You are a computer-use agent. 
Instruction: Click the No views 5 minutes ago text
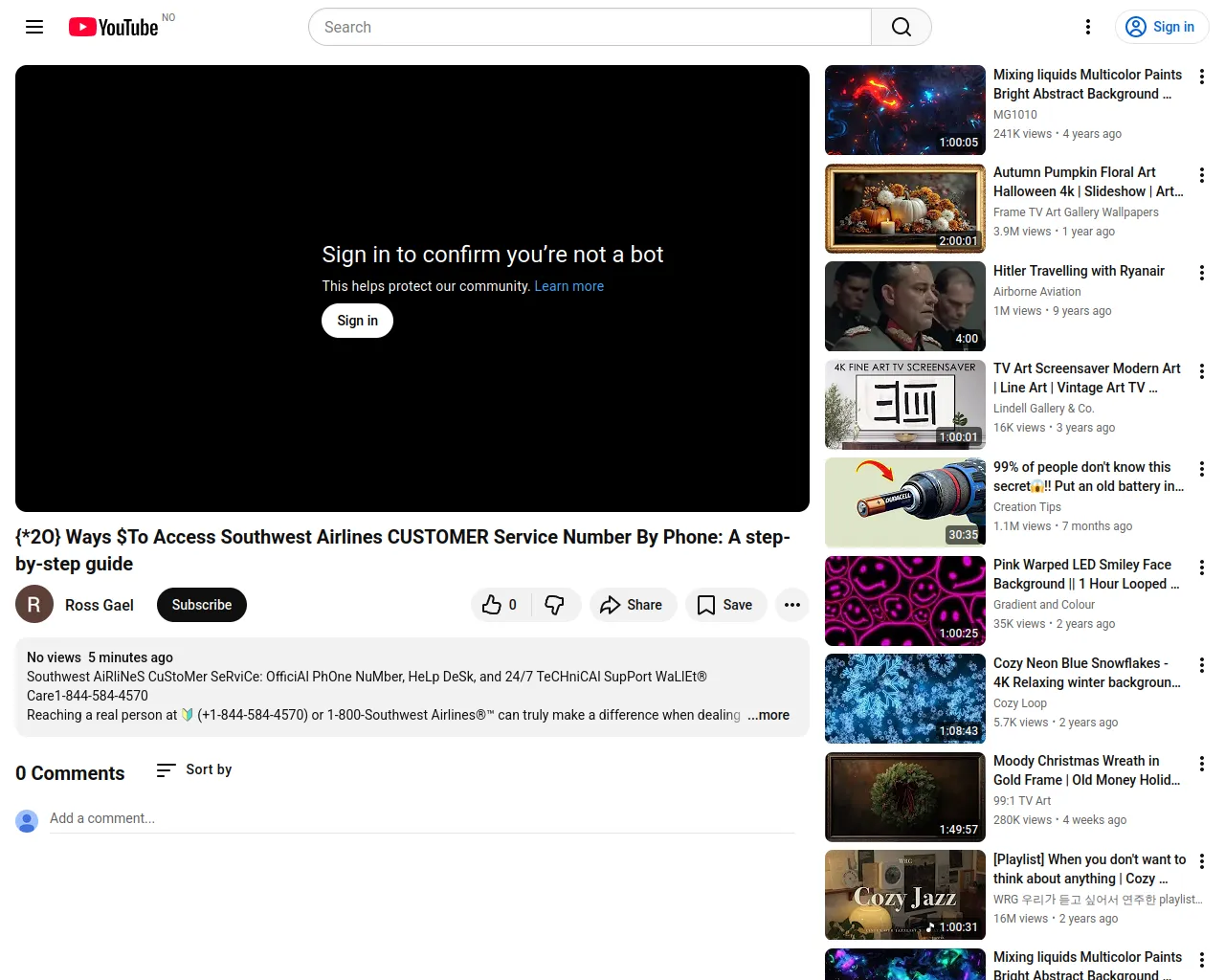coord(100,657)
